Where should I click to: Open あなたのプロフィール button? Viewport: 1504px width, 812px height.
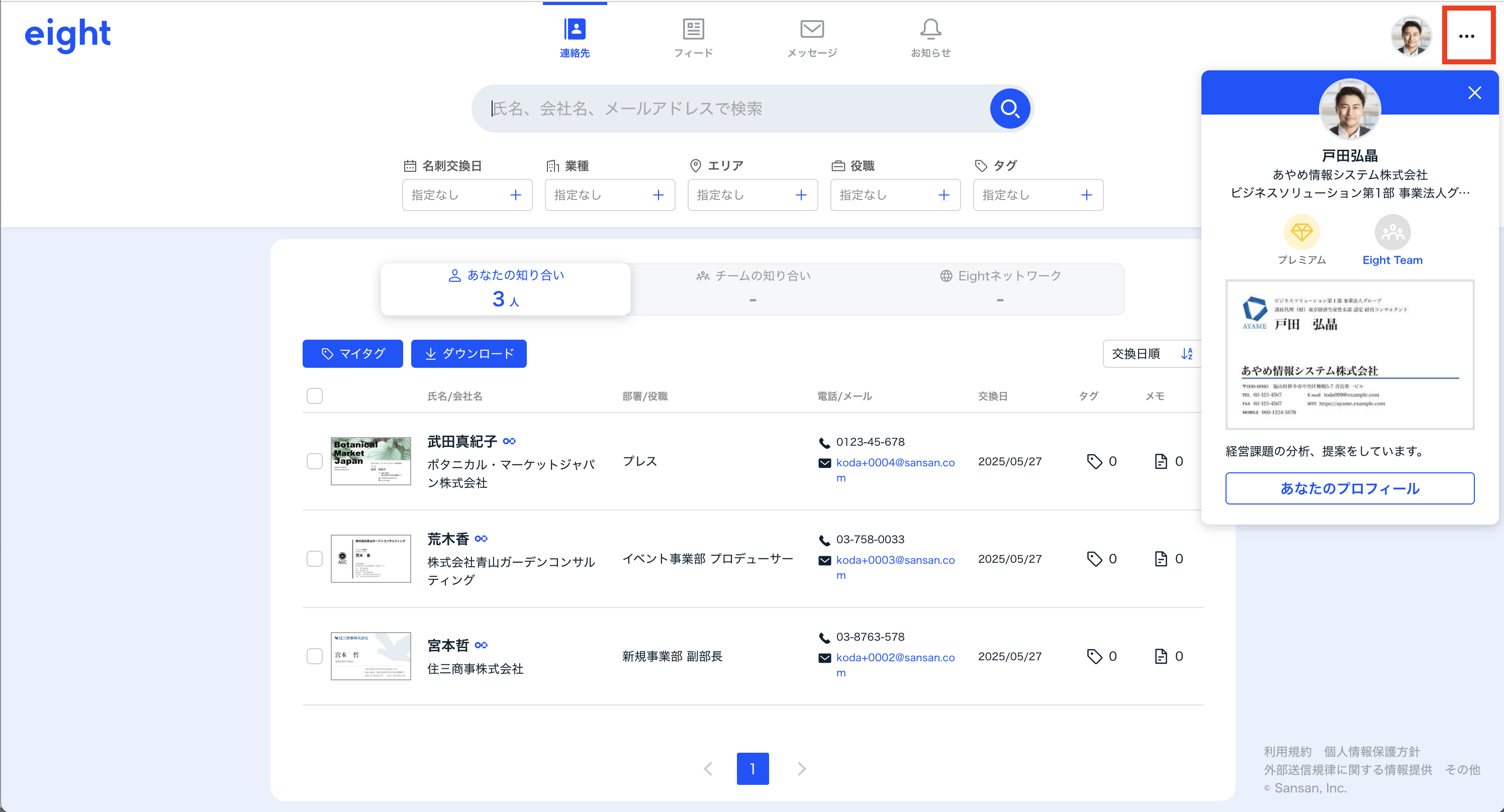point(1349,488)
